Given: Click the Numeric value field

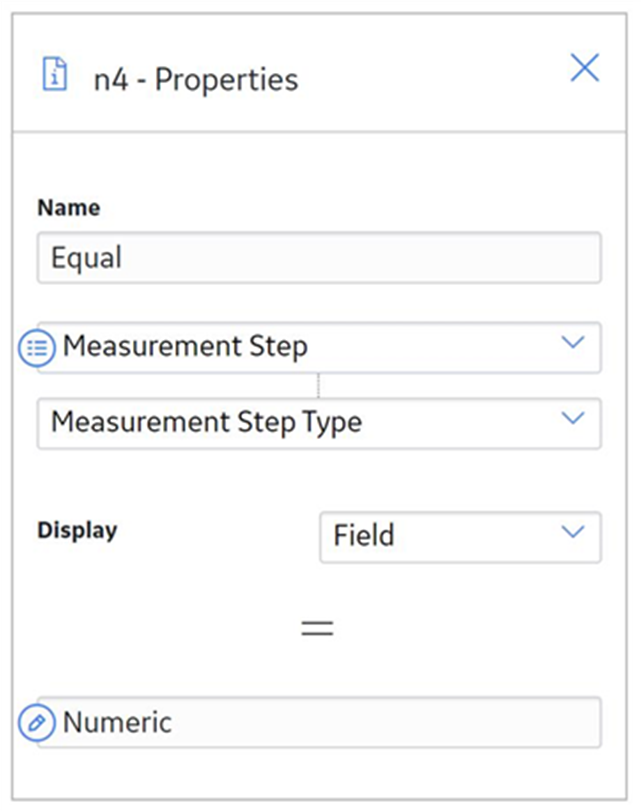Looking at the screenshot, I should (x=319, y=722).
